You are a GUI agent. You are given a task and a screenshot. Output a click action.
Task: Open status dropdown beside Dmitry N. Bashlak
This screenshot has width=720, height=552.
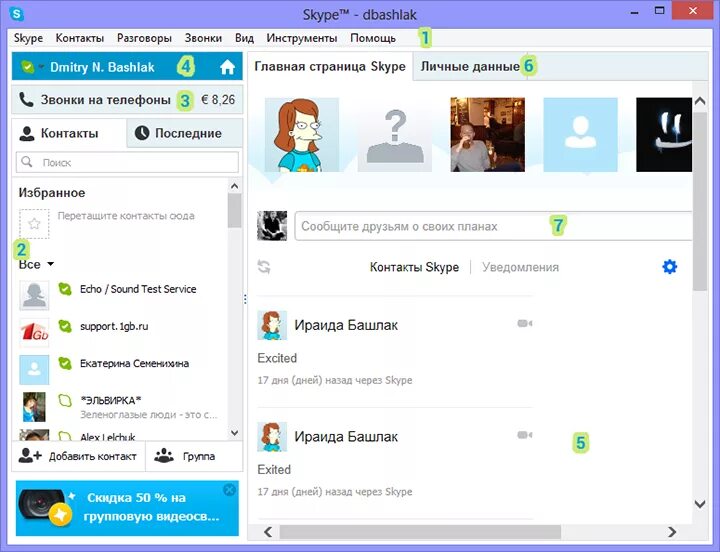point(41,67)
